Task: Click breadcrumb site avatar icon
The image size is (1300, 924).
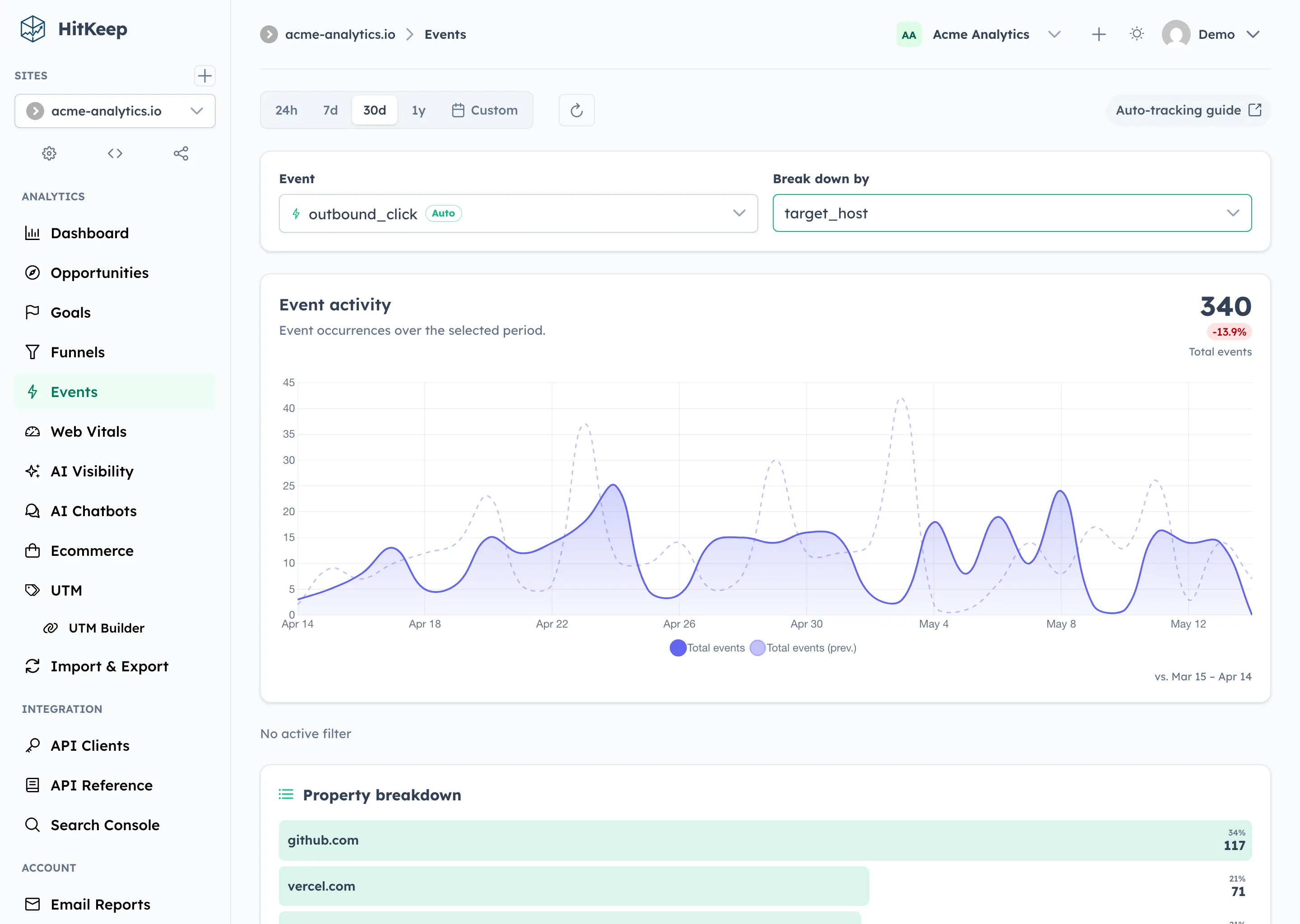Action: tap(269, 34)
